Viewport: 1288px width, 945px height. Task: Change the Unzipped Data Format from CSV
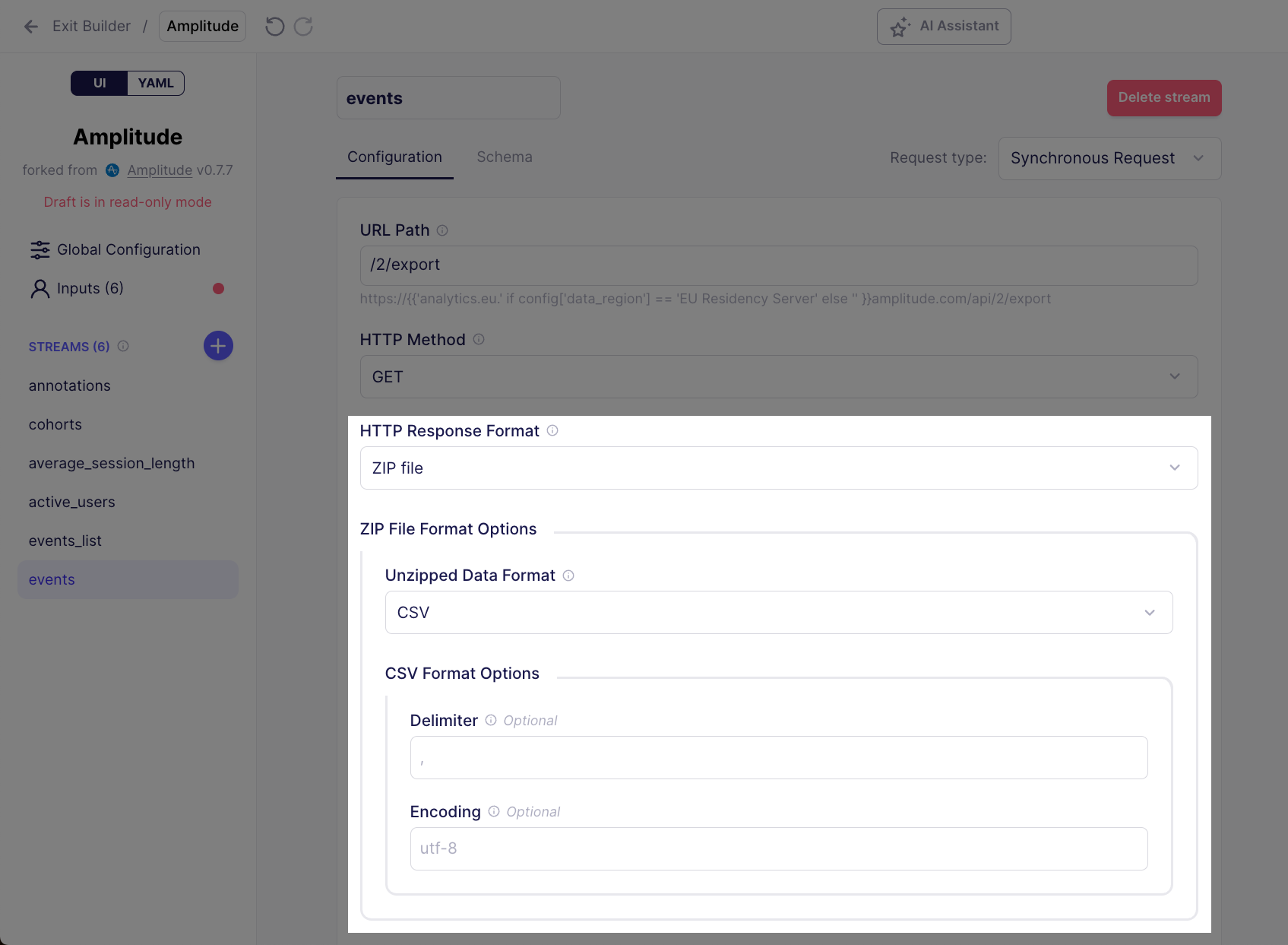pyautogui.click(x=777, y=612)
